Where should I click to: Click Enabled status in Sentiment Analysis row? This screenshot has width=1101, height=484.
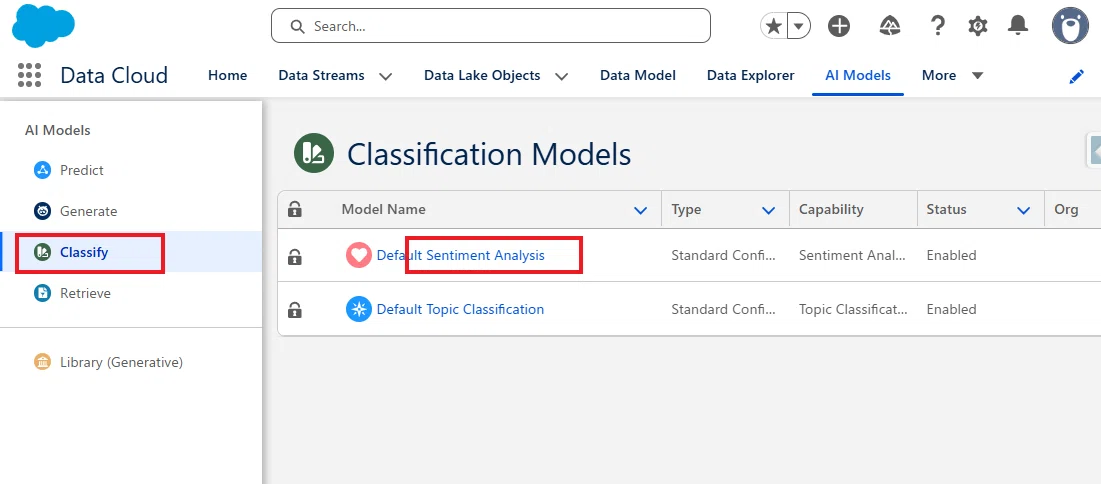951,255
